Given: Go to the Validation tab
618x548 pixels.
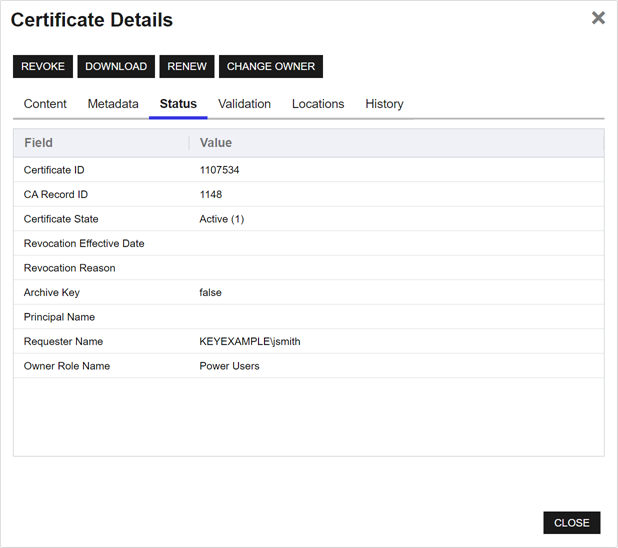Looking at the screenshot, I should click(244, 104).
